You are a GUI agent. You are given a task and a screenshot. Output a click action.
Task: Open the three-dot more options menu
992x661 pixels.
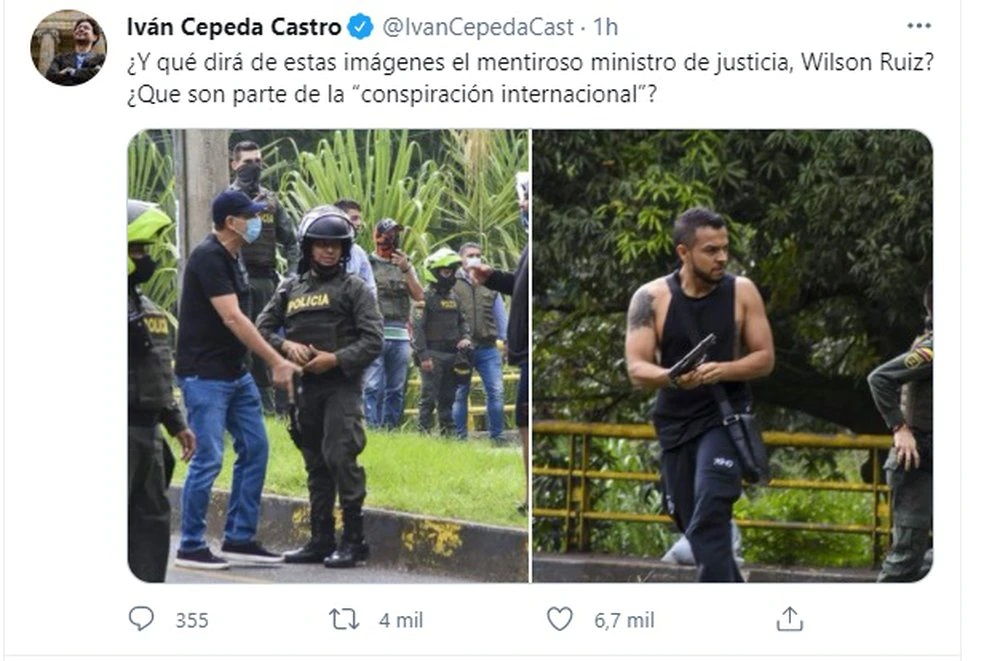919,26
